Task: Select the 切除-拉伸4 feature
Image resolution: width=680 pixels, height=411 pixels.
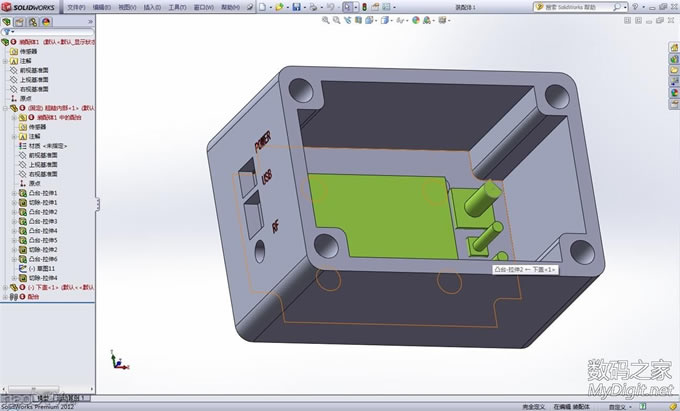Action: click(x=43, y=278)
